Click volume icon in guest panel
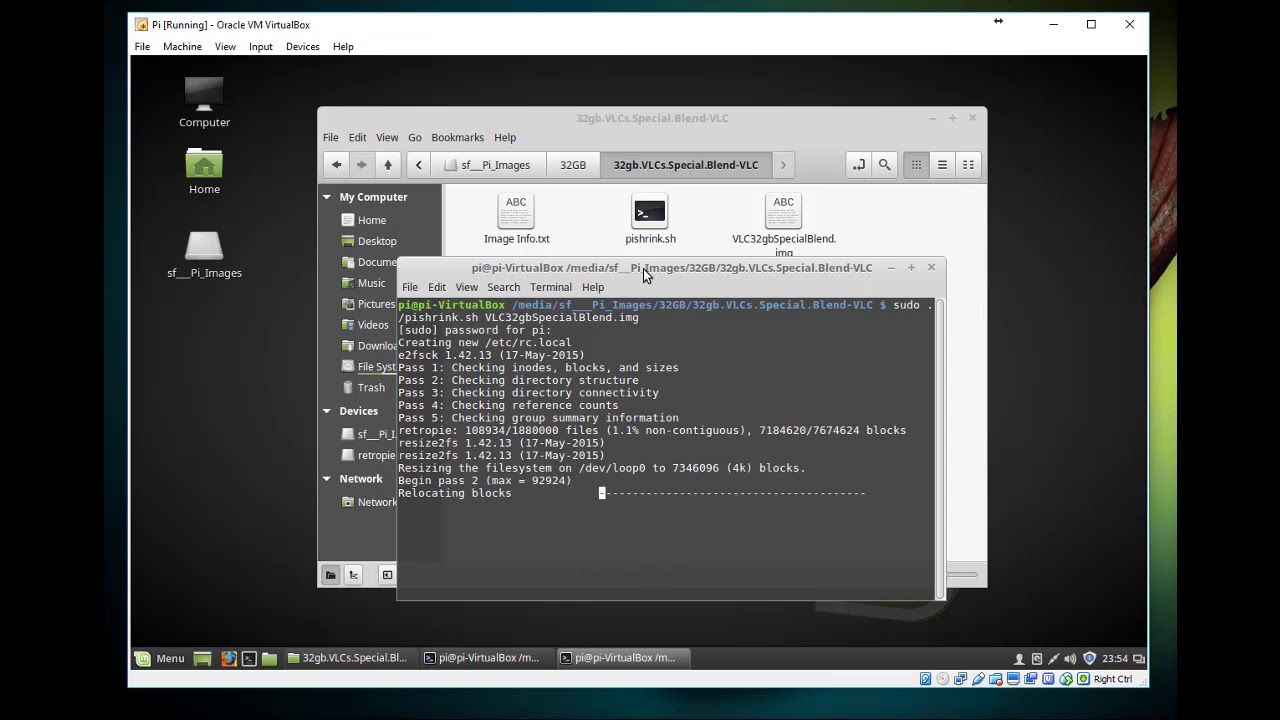The height and width of the screenshot is (720, 1280). pyautogui.click(x=1070, y=659)
